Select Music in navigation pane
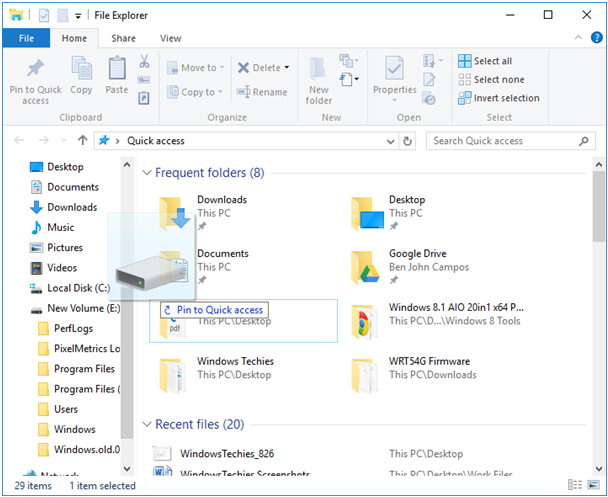608x497 pixels. [x=52, y=227]
